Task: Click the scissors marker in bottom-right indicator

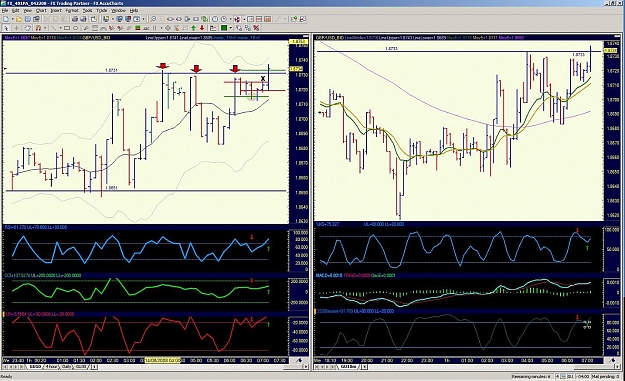Action: 586,324
